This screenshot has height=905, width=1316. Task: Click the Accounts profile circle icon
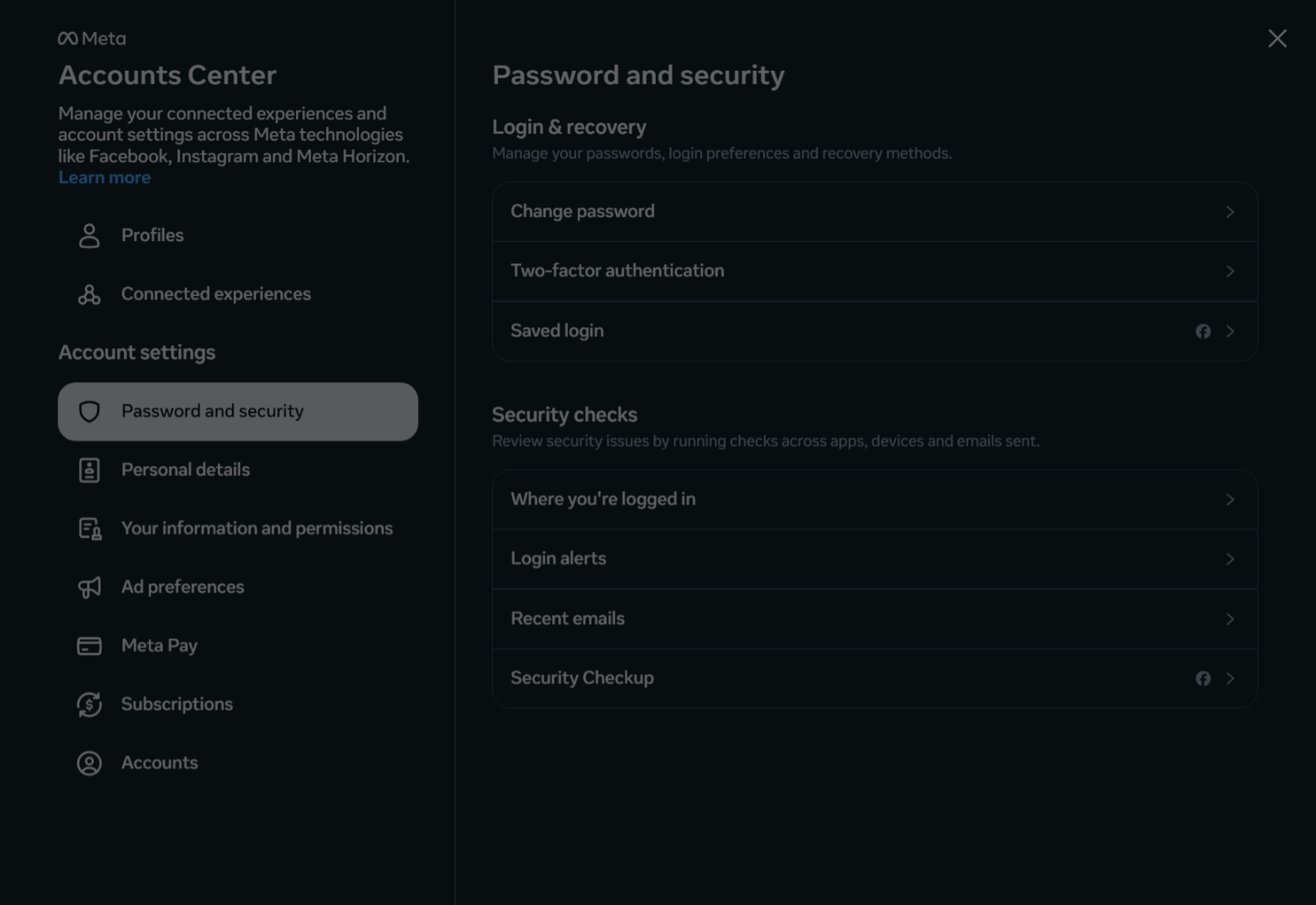(x=89, y=763)
